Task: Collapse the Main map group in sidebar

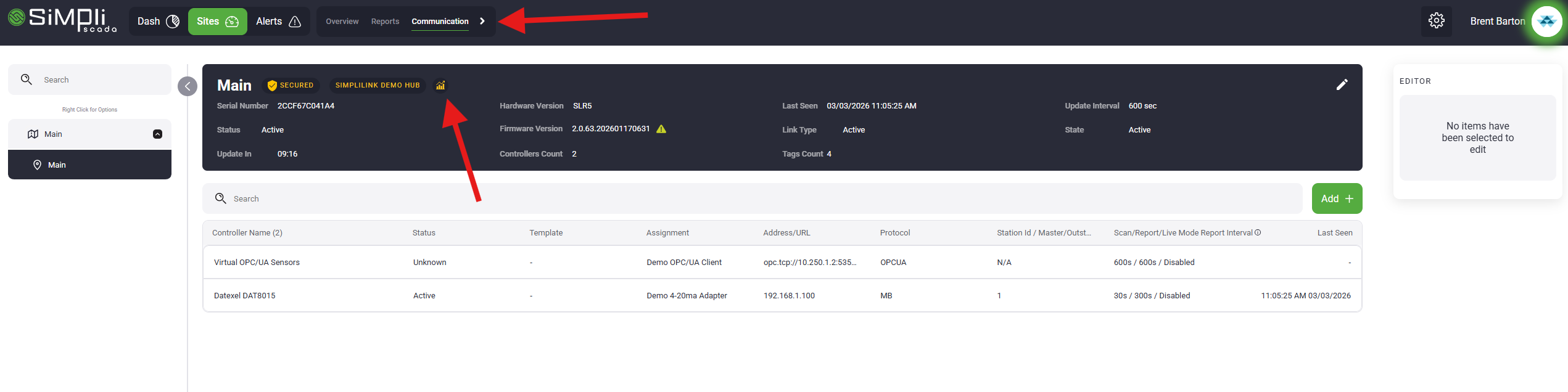Action: point(157,134)
